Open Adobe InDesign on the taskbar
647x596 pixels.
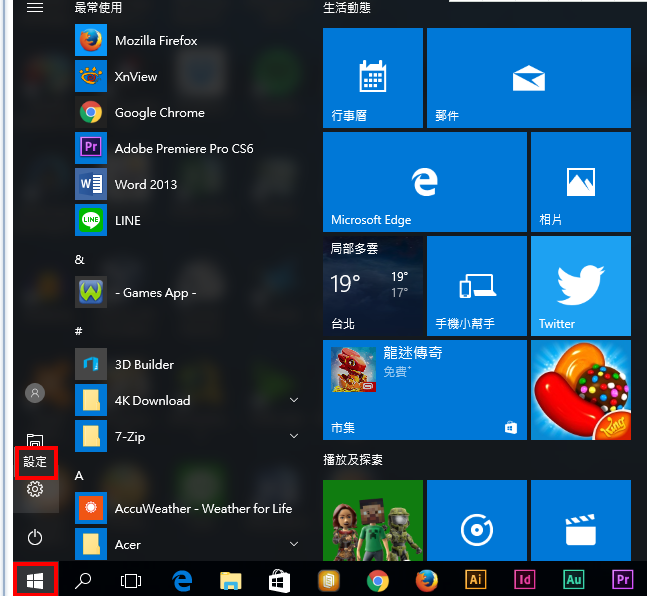(x=524, y=579)
